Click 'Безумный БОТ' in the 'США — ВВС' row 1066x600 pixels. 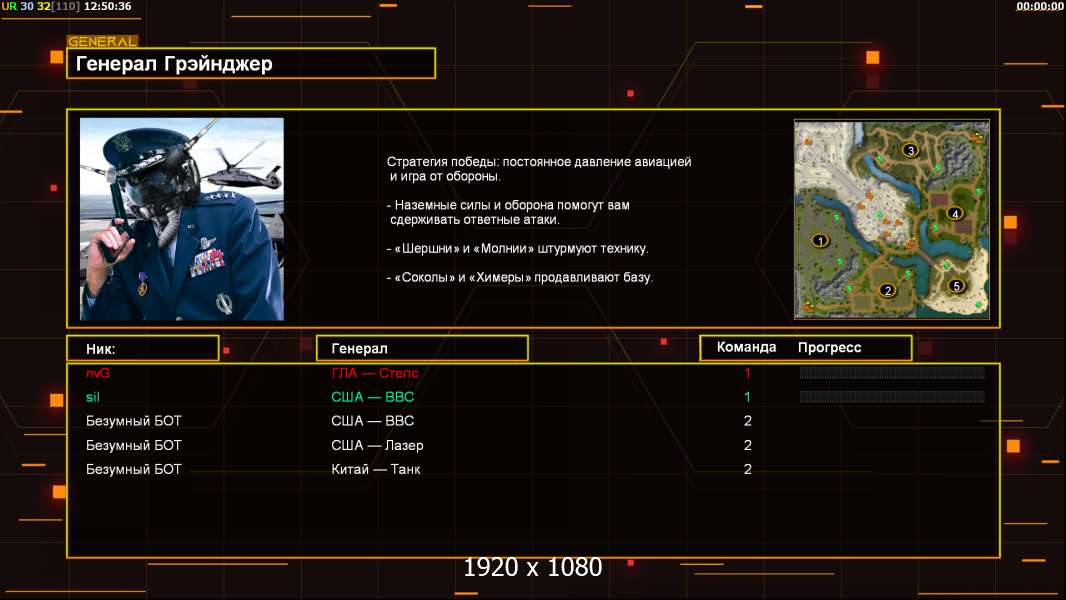pyautogui.click(x=134, y=421)
